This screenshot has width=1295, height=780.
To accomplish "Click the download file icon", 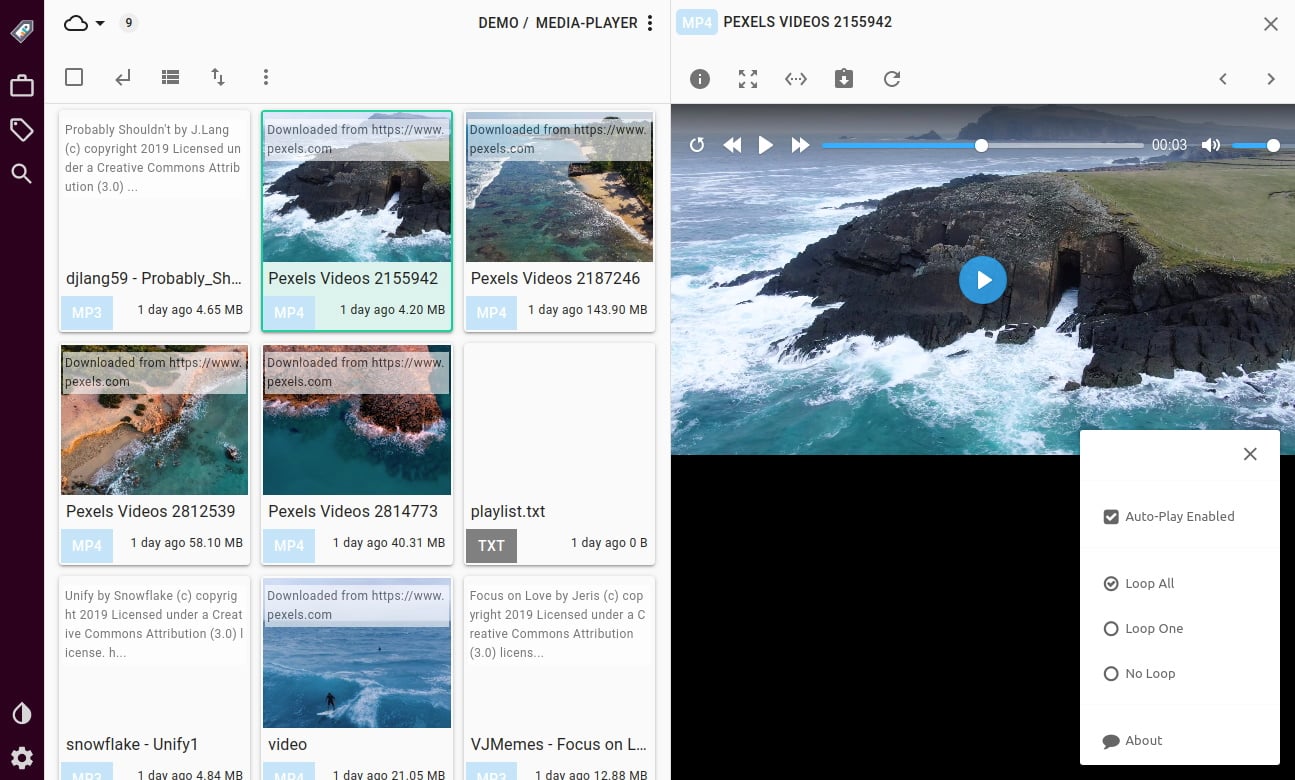I will [844, 79].
